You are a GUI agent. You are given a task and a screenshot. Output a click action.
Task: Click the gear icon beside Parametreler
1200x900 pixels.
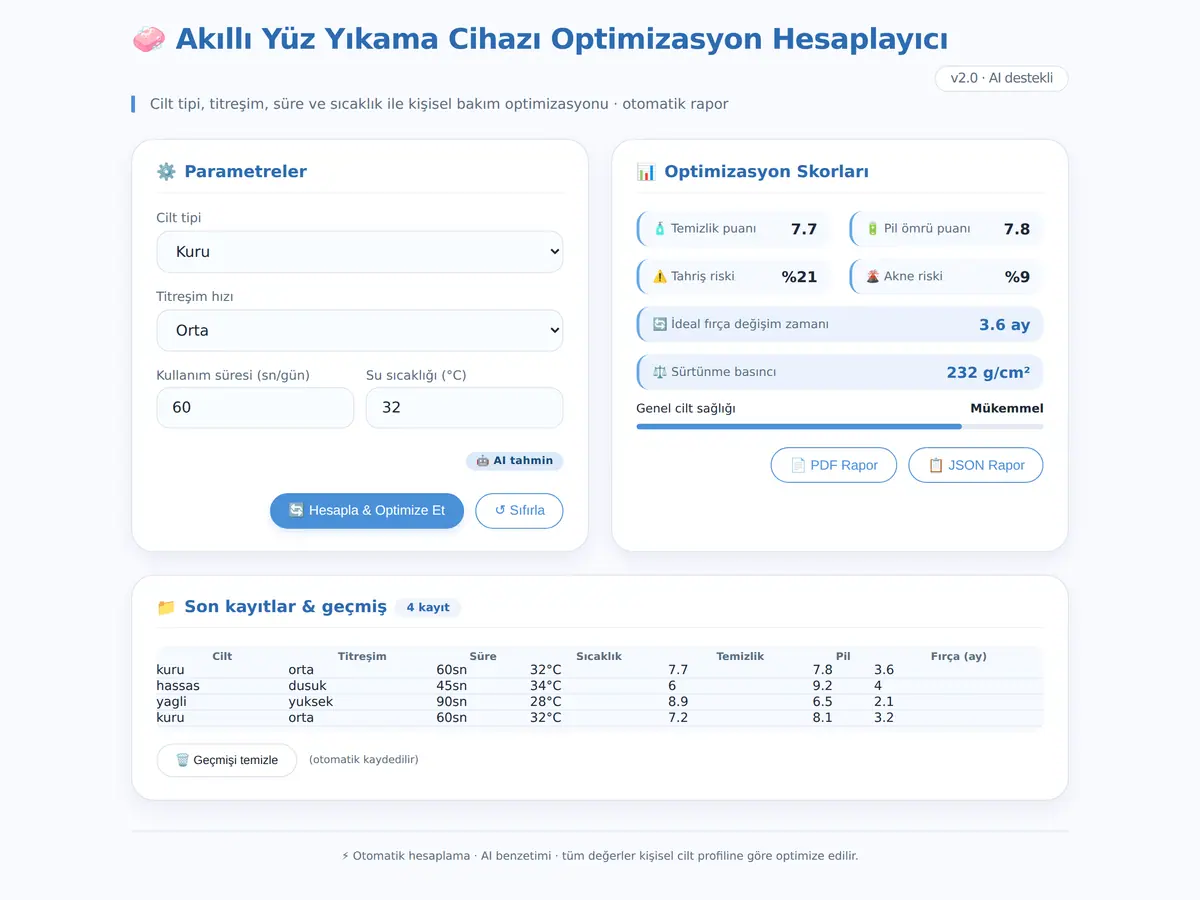coord(166,172)
